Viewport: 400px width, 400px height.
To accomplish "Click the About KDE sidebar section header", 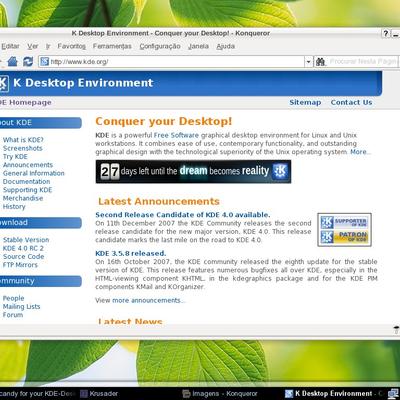I will [x=41, y=123].
